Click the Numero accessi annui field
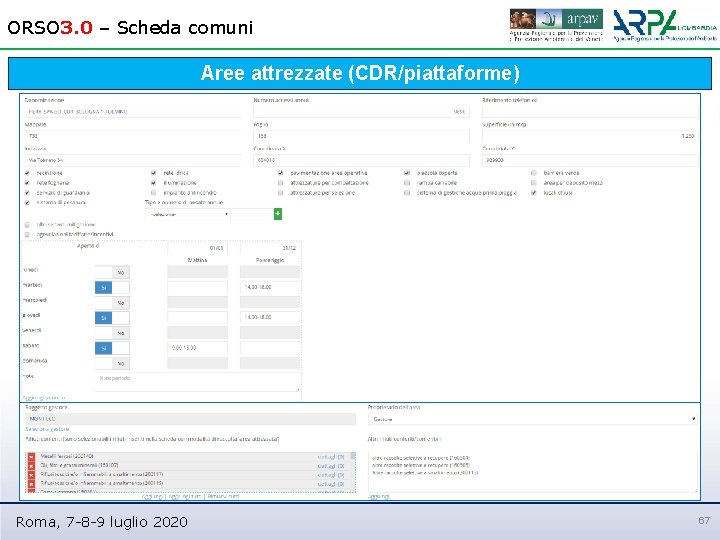720x540 pixels. click(361, 112)
